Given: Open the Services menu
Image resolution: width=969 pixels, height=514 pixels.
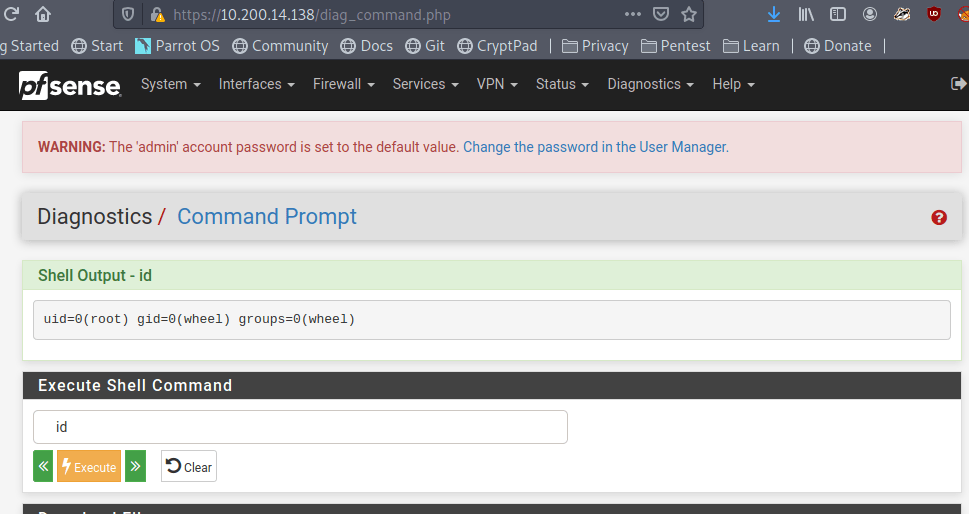Looking at the screenshot, I should [425, 85].
